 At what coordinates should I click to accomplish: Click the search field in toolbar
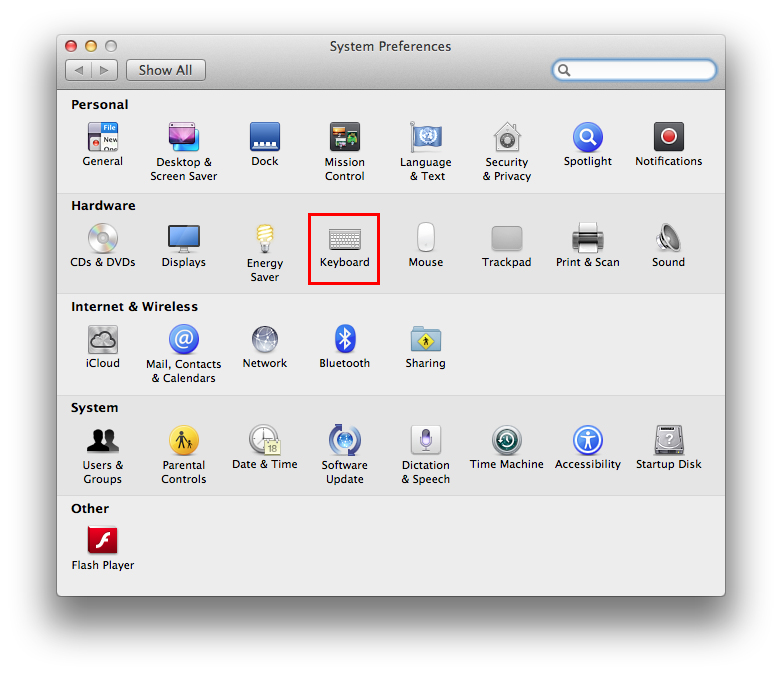(640, 70)
